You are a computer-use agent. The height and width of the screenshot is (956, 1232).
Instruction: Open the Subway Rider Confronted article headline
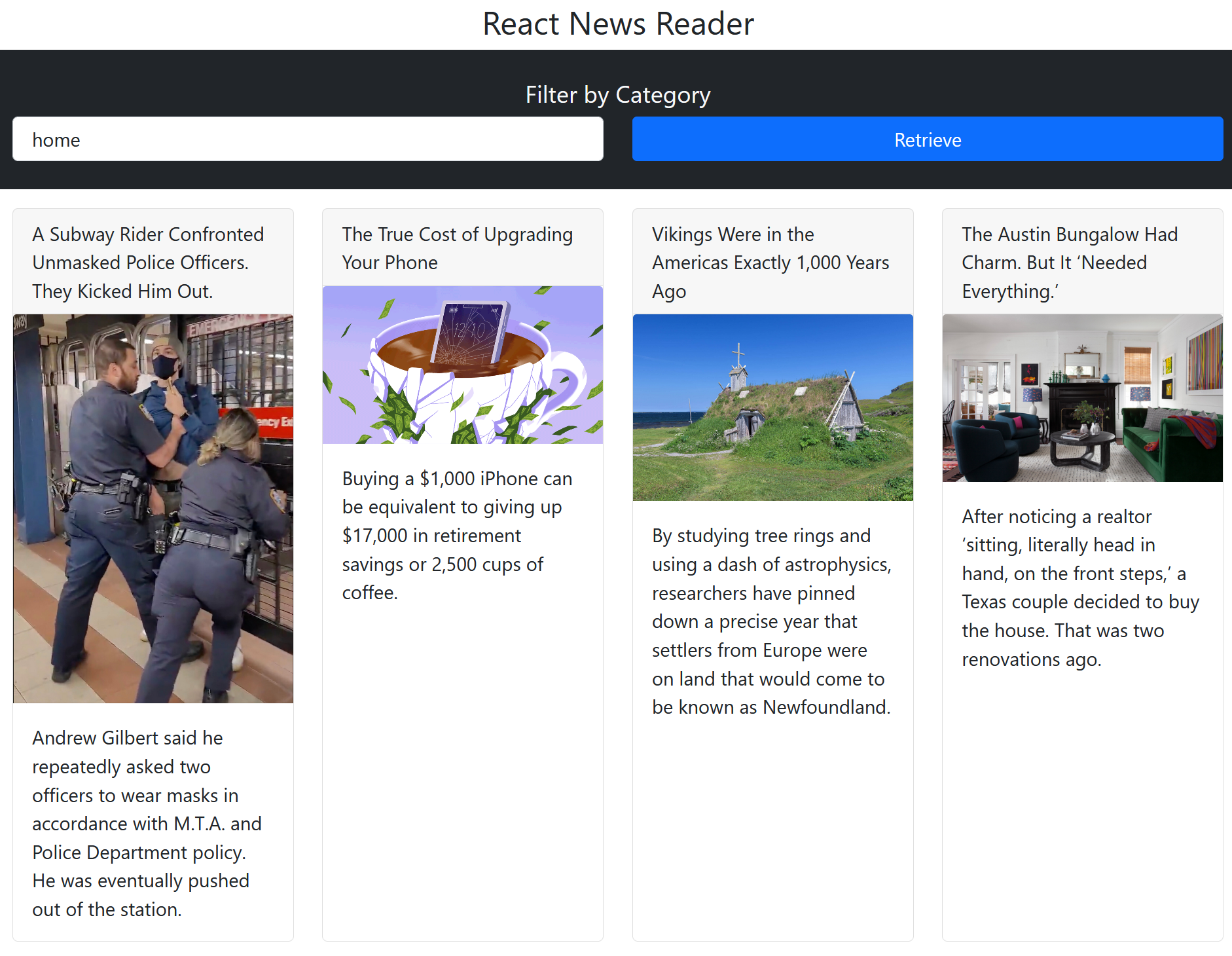point(149,263)
